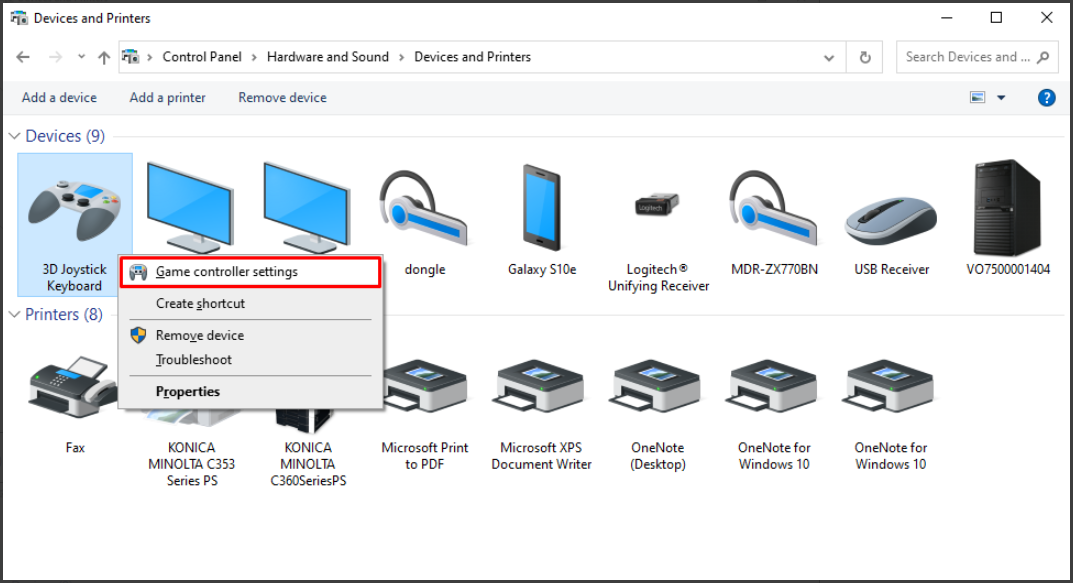Open the view options dropdown arrow
The width and height of the screenshot is (1073, 583).
point(1001,98)
